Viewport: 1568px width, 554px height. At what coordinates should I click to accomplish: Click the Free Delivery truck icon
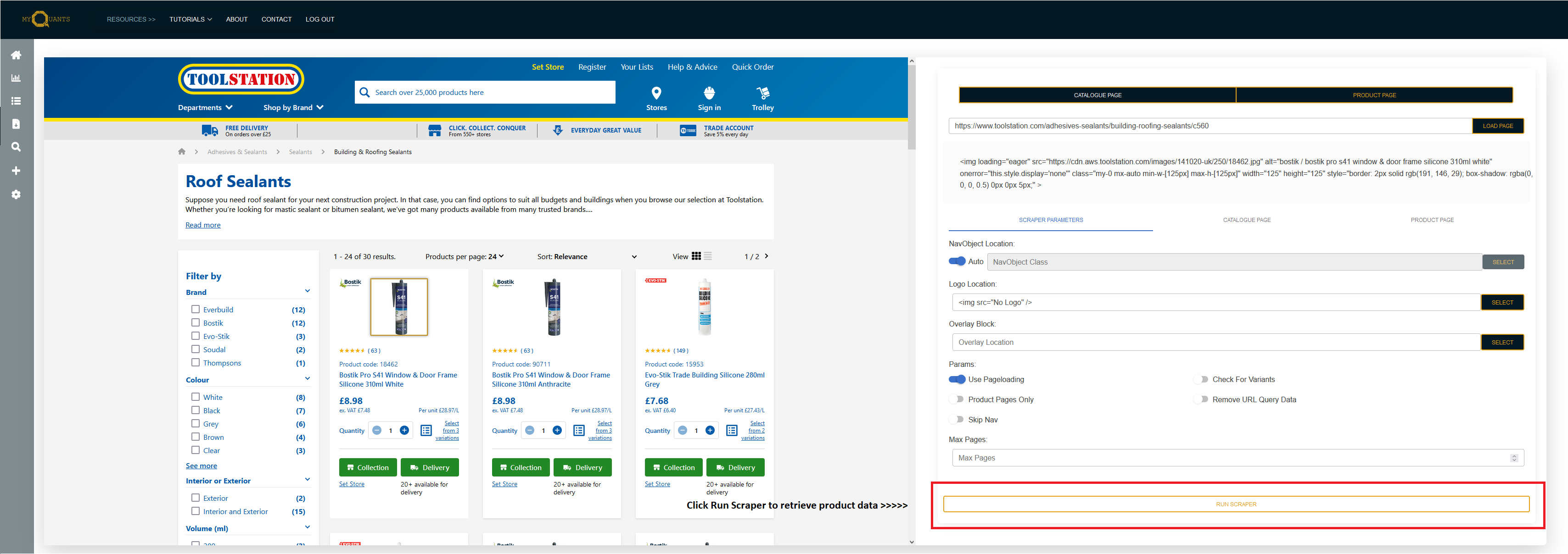[210, 131]
